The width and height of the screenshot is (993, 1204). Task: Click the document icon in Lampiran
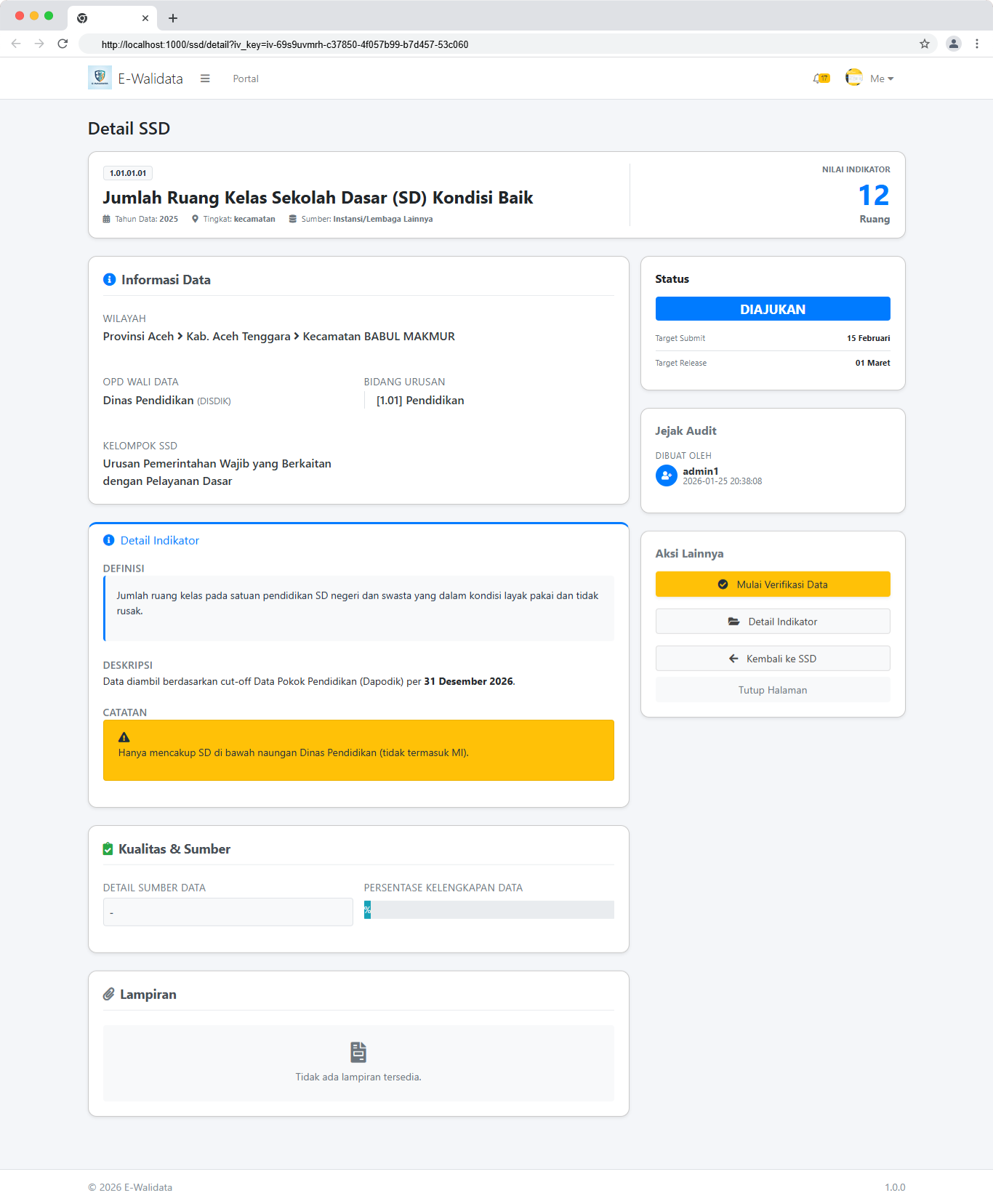click(358, 1052)
